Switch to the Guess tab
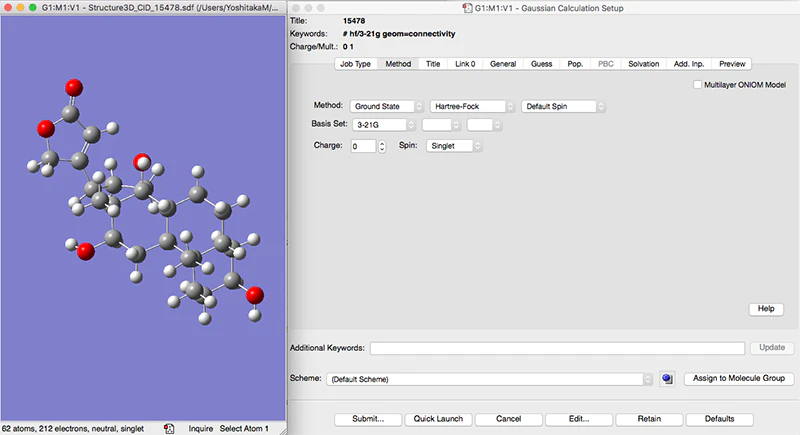 coord(541,64)
